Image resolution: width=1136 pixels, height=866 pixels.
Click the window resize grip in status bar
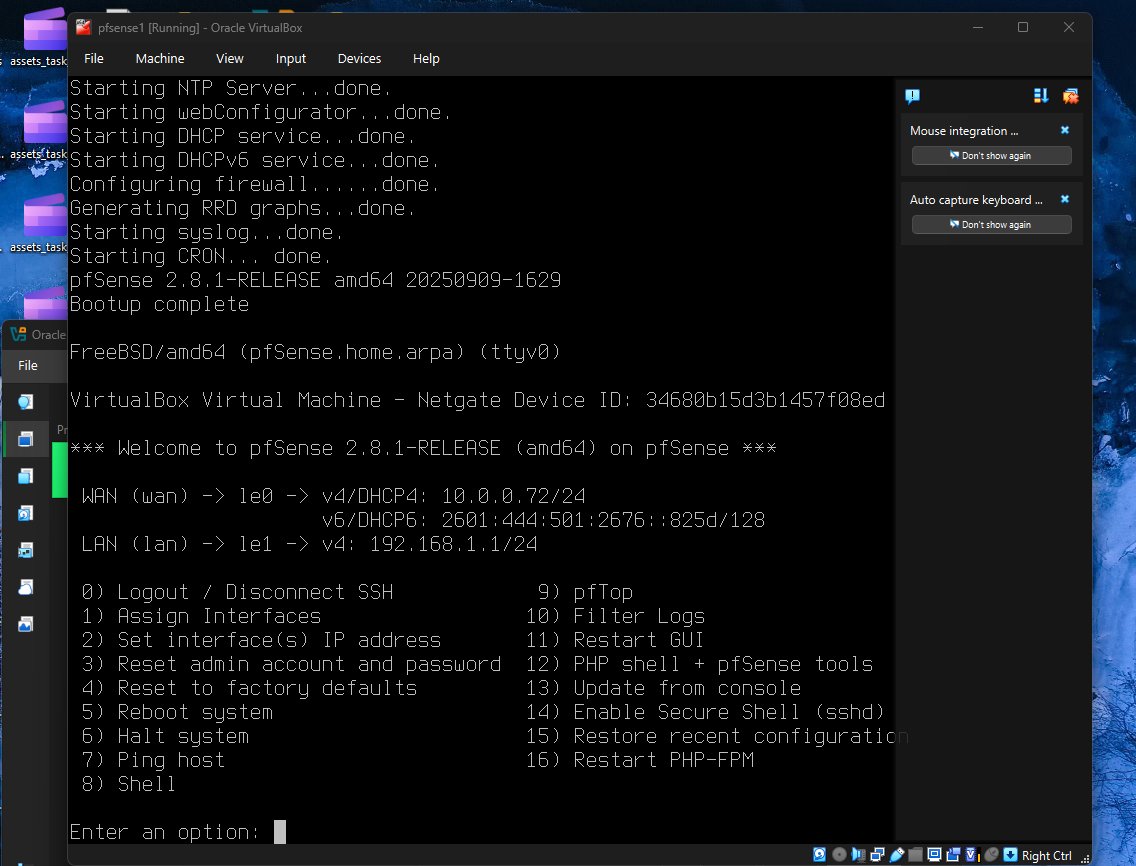click(x=1085, y=858)
